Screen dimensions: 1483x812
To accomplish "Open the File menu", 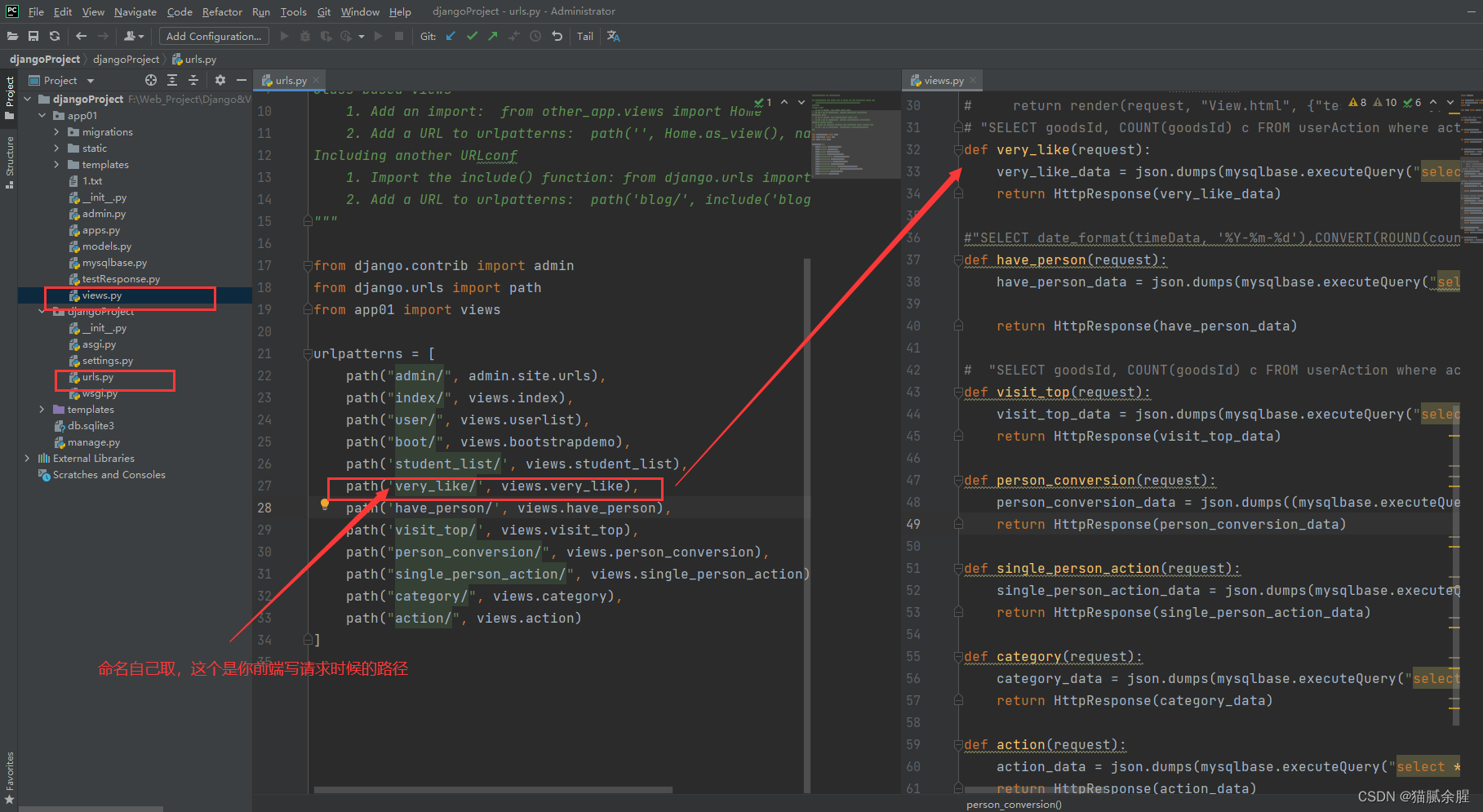I will [x=36, y=11].
